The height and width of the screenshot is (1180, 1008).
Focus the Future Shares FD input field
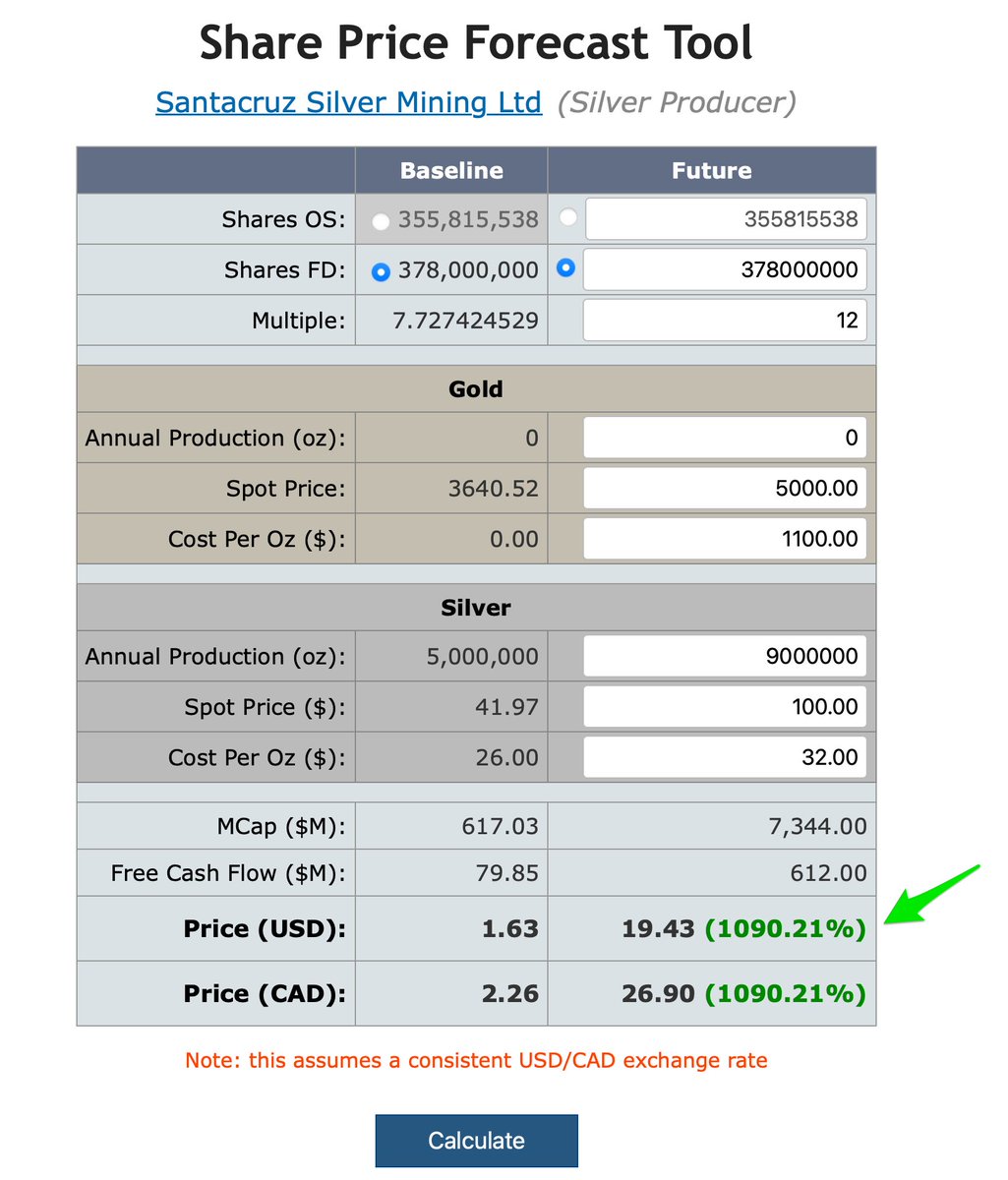pyautogui.click(x=726, y=269)
